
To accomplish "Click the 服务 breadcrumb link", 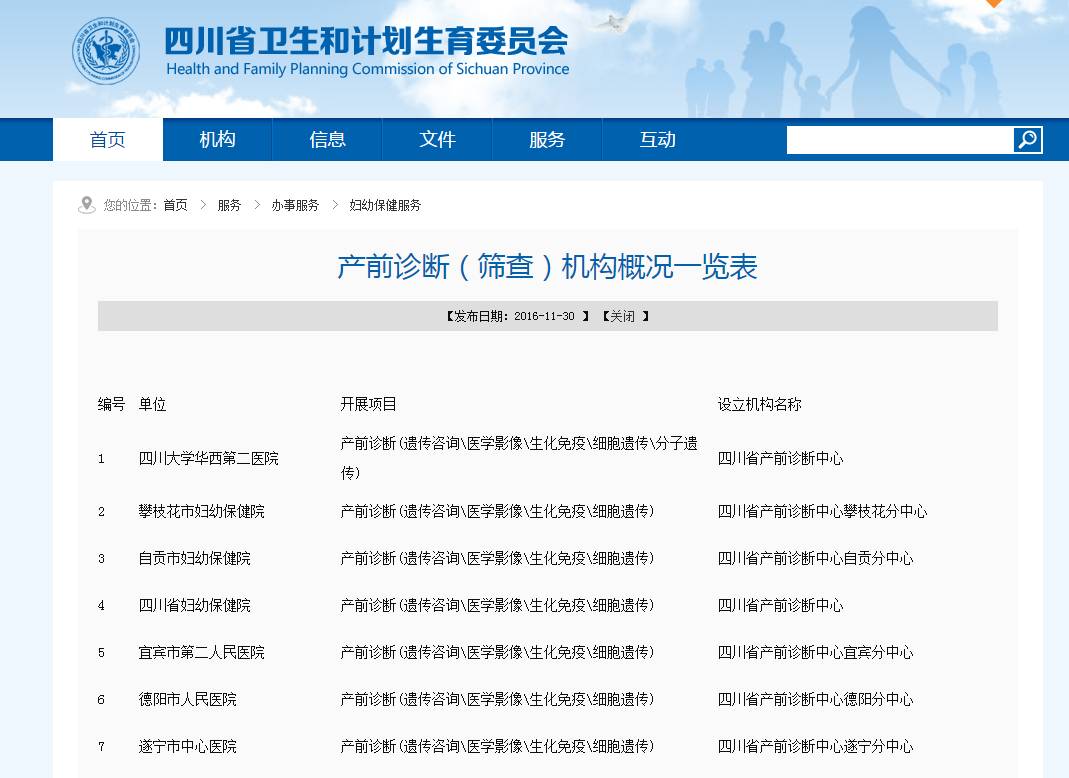I will [229, 205].
